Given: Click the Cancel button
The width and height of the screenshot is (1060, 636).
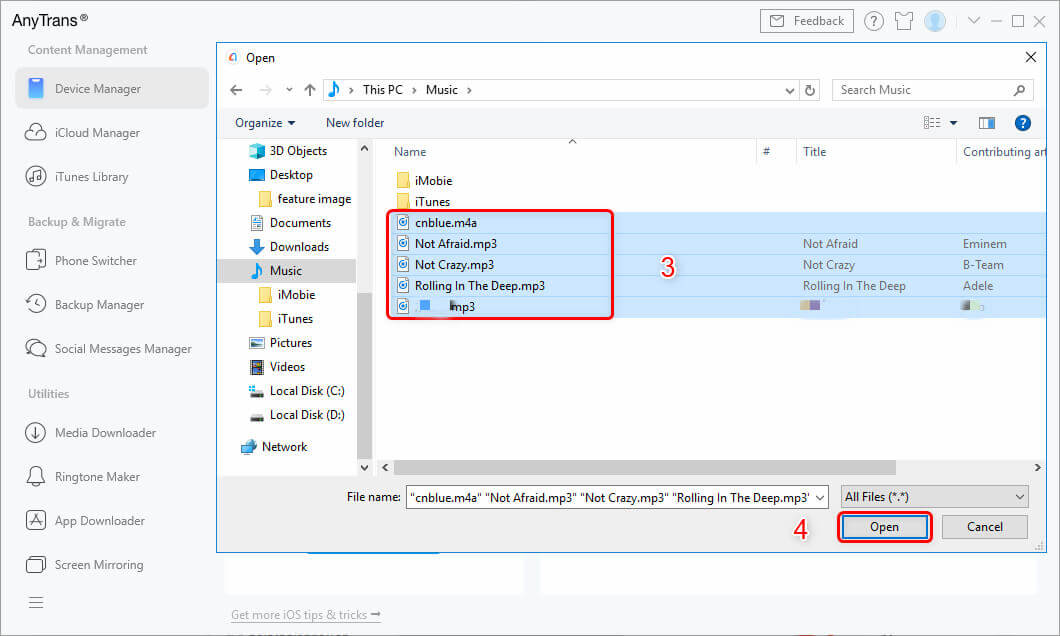Looking at the screenshot, I should (984, 527).
